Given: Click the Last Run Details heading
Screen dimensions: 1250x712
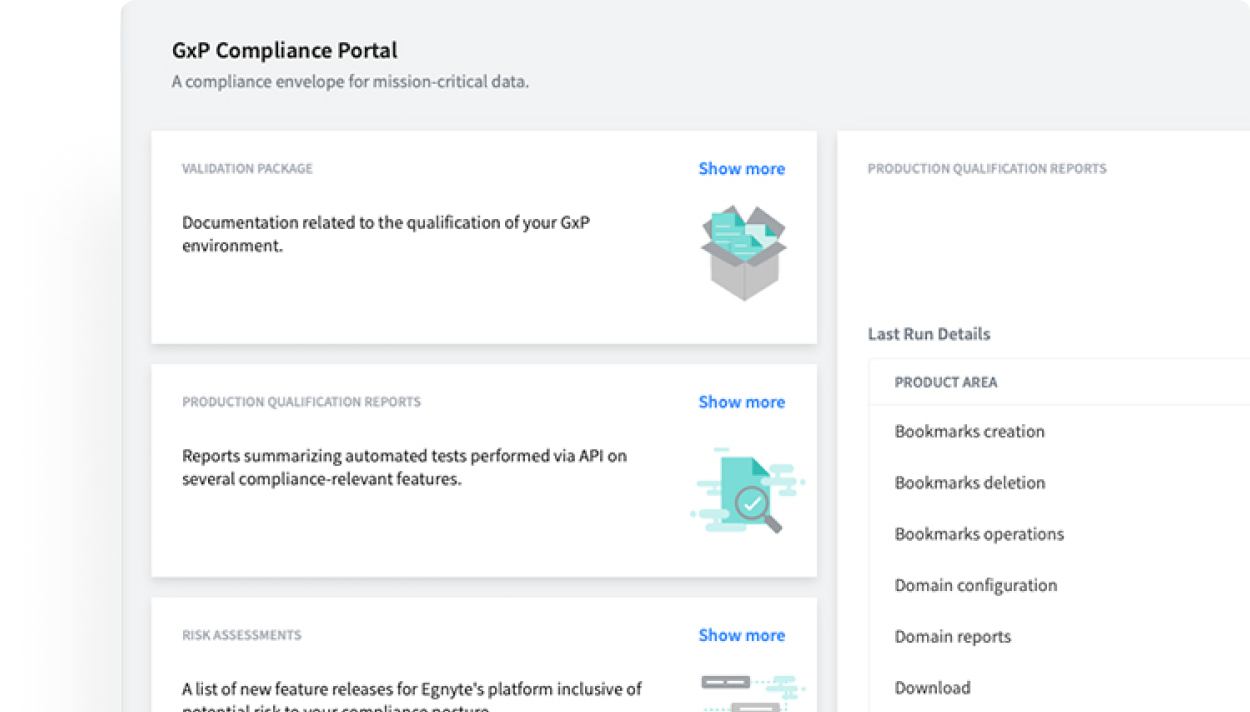Looking at the screenshot, I should point(928,334).
